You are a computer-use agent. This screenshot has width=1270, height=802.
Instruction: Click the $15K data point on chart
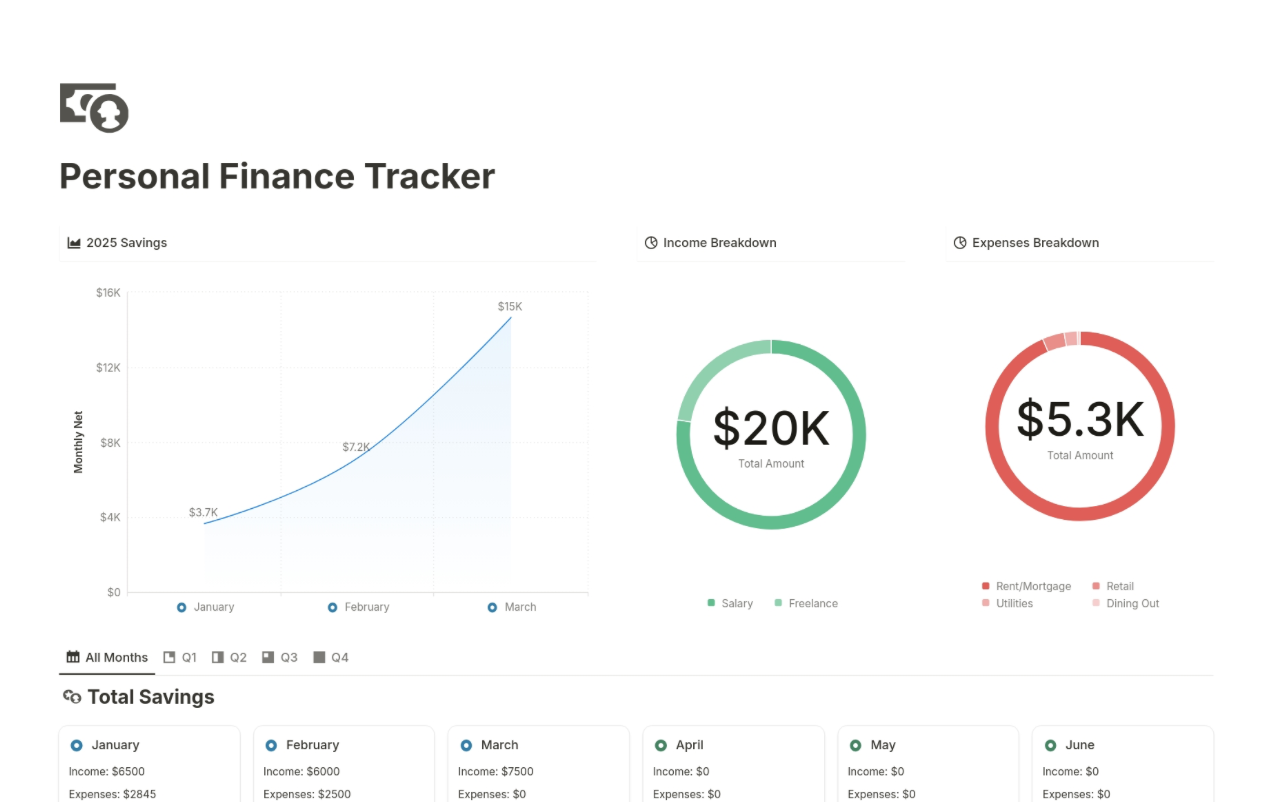coord(511,317)
